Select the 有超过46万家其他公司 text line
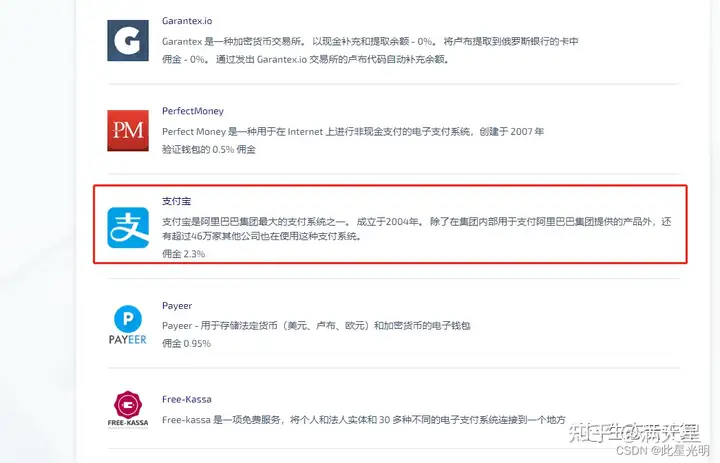The image size is (720, 463). [262, 236]
